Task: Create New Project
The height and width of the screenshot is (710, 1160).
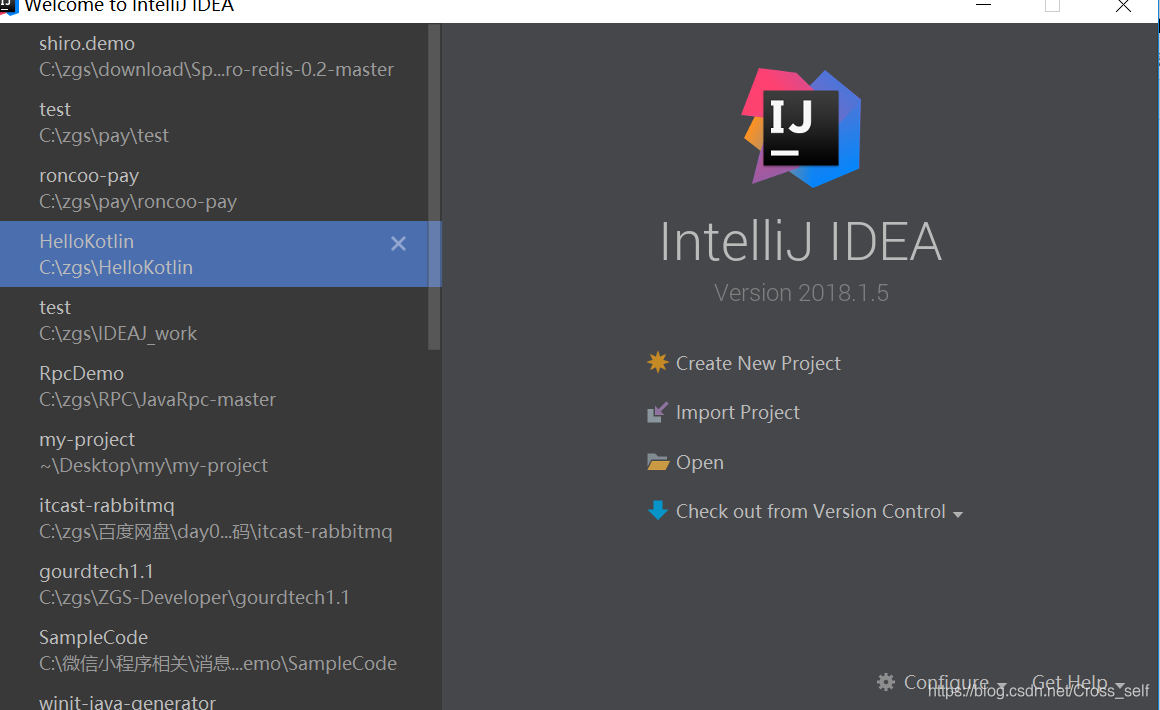Action: 758,363
